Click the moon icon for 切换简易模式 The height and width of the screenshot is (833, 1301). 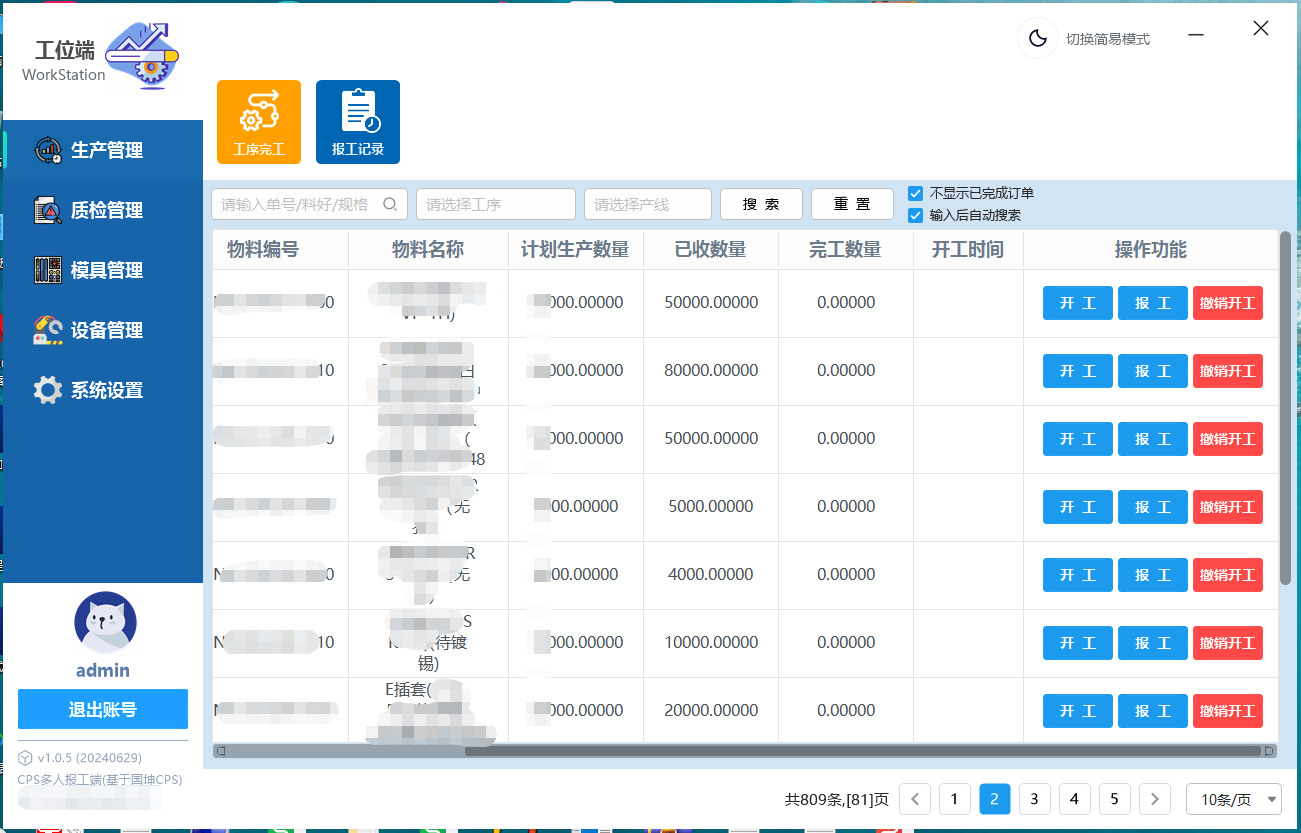[1038, 39]
